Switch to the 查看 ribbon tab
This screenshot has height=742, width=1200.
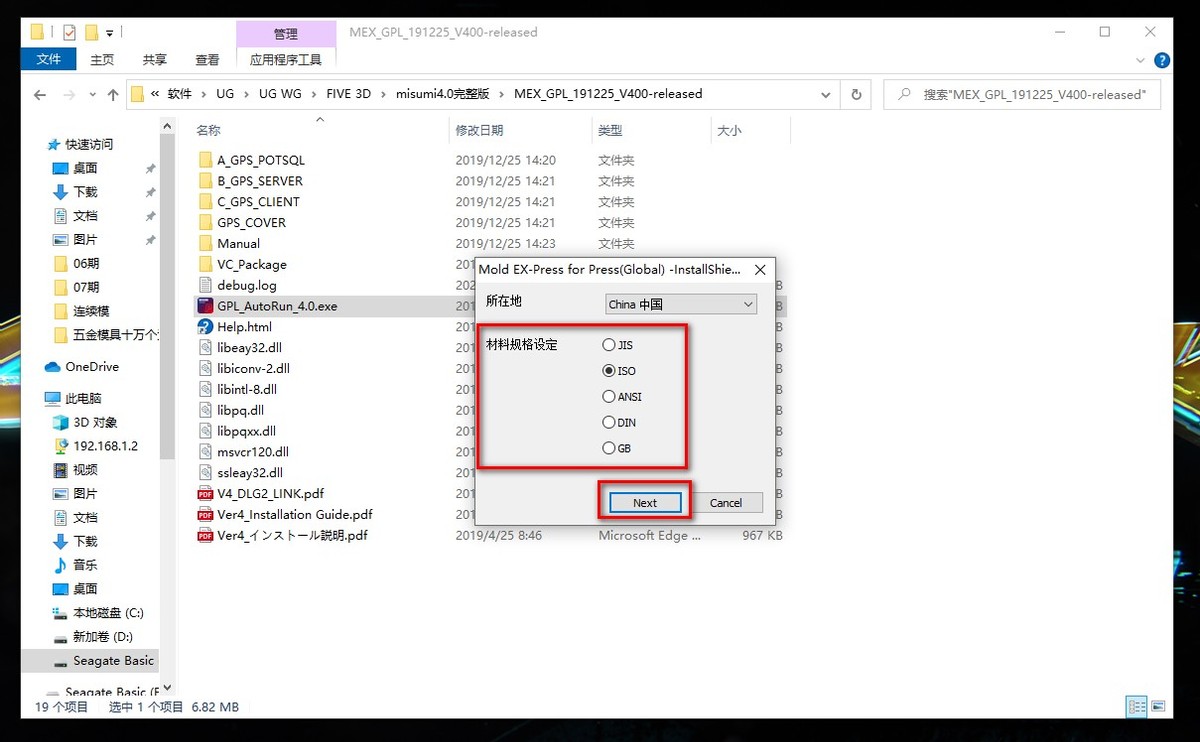[206, 59]
